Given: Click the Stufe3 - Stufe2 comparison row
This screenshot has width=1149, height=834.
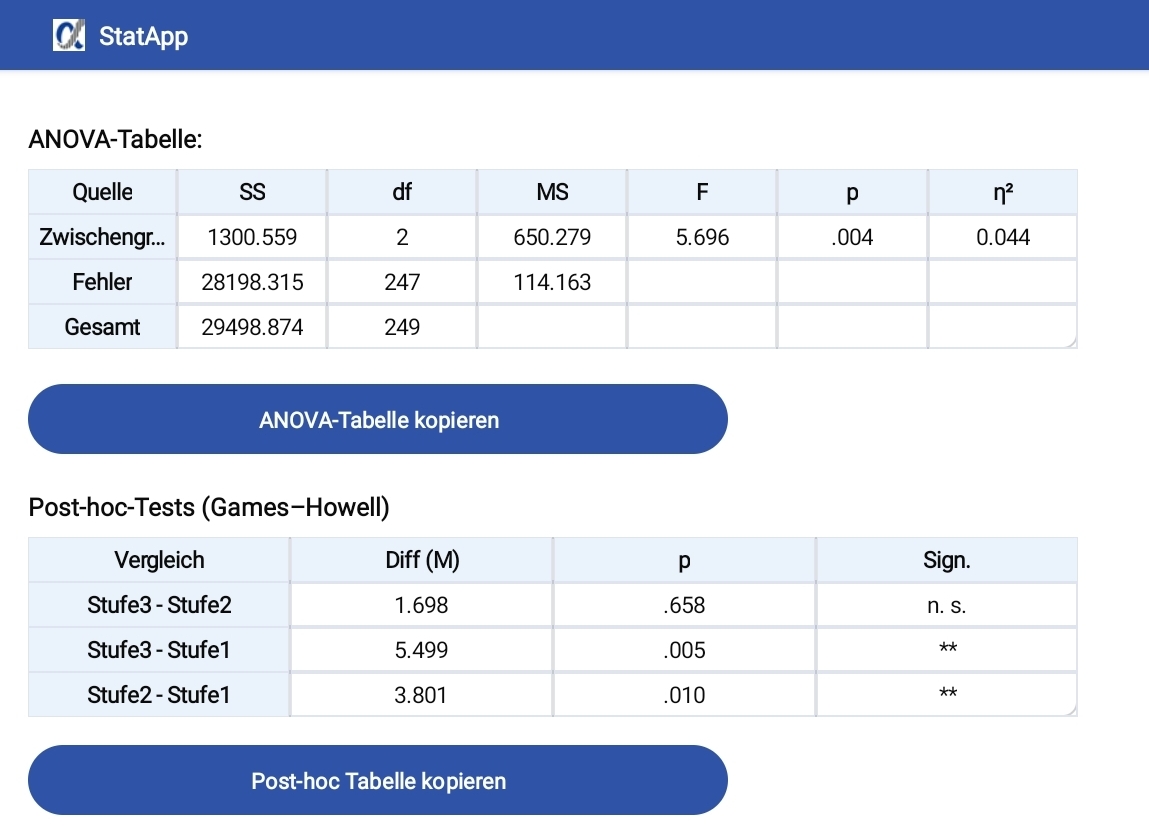Looking at the screenshot, I should click(x=553, y=605).
